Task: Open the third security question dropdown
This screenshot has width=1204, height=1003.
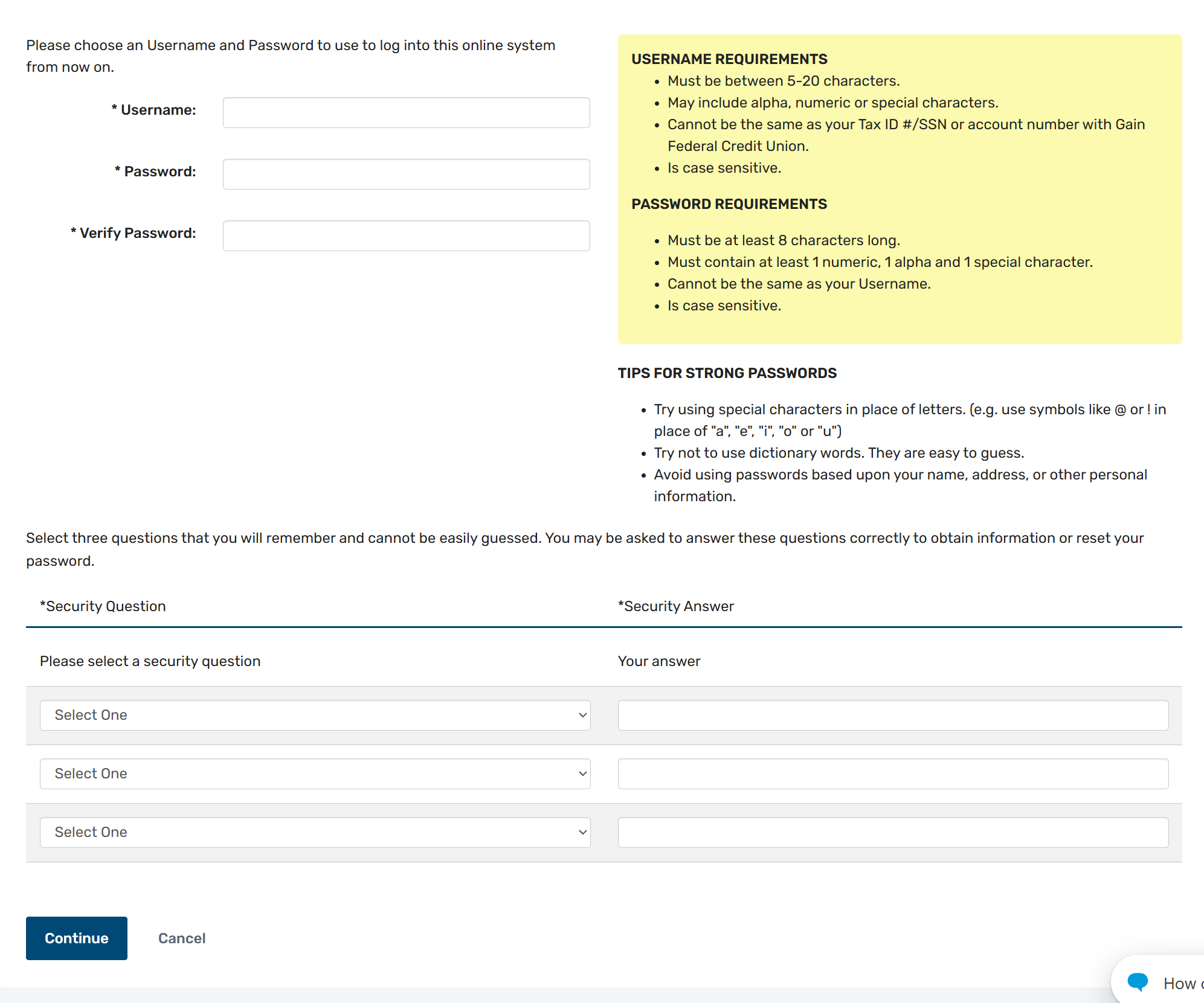Action: coord(315,832)
